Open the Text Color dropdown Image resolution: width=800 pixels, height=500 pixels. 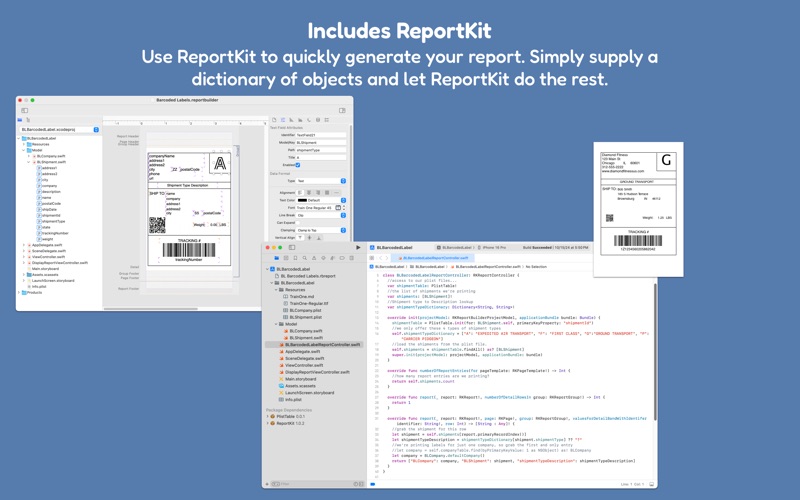coord(321,200)
